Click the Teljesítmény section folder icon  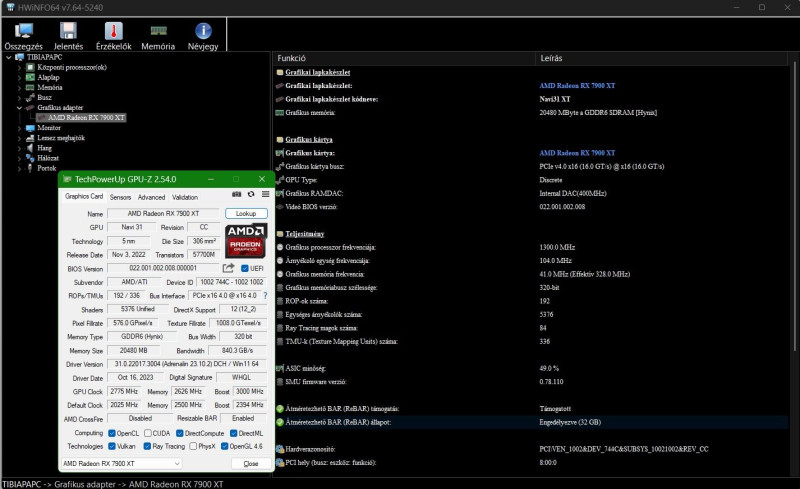tap(280, 234)
